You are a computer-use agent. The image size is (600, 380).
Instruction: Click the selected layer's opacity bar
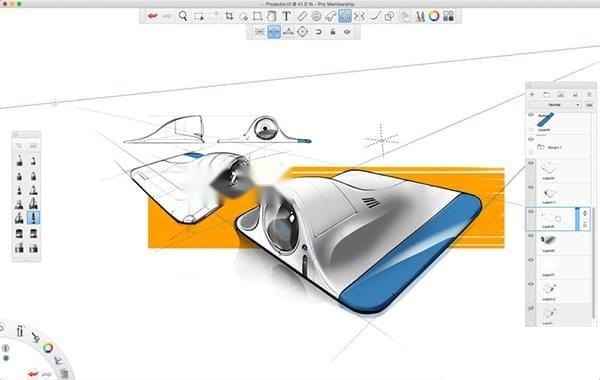pyautogui.click(x=577, y=219)
